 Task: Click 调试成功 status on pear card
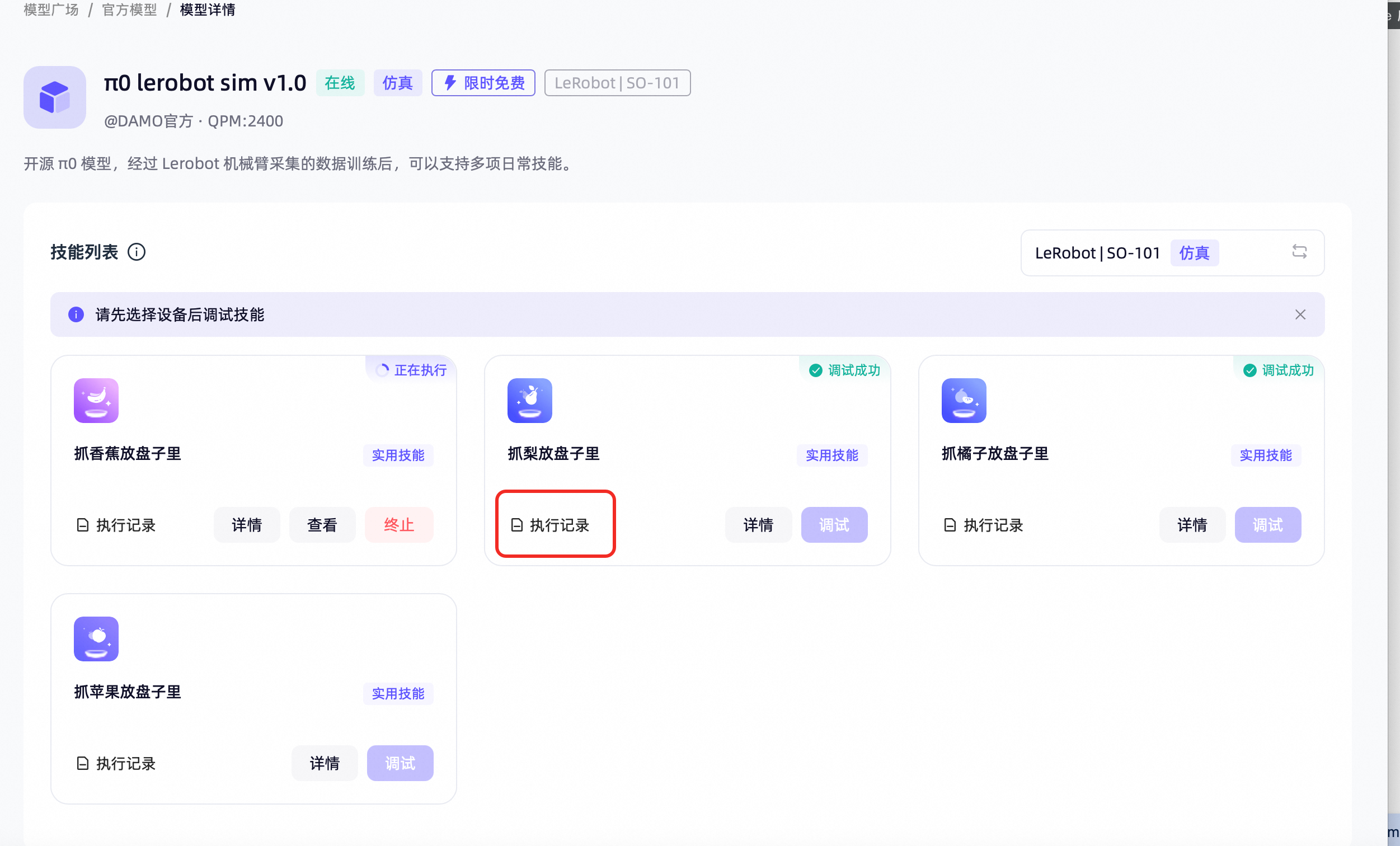[844, 370]
